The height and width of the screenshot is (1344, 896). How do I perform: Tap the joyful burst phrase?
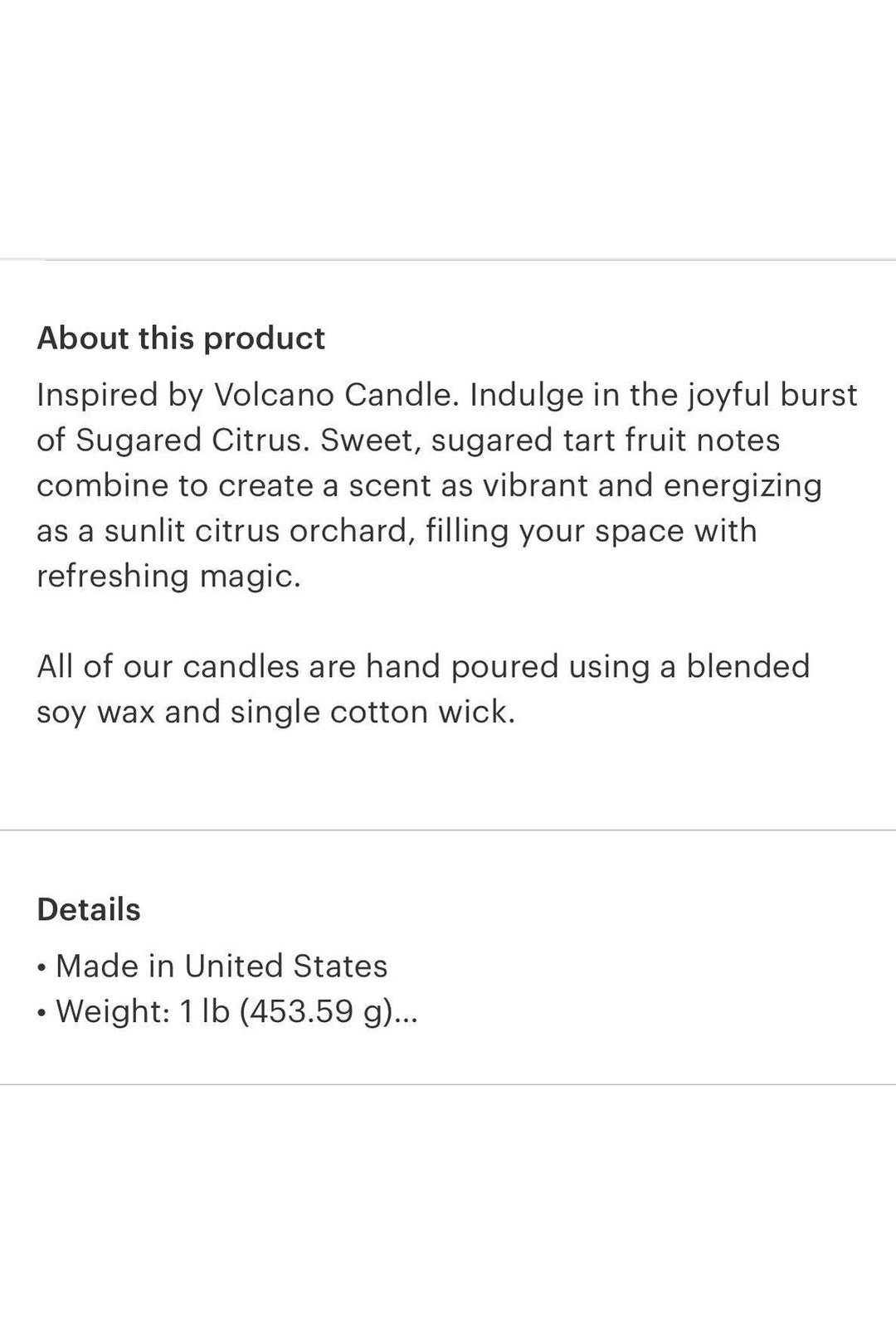coord(772,395)
